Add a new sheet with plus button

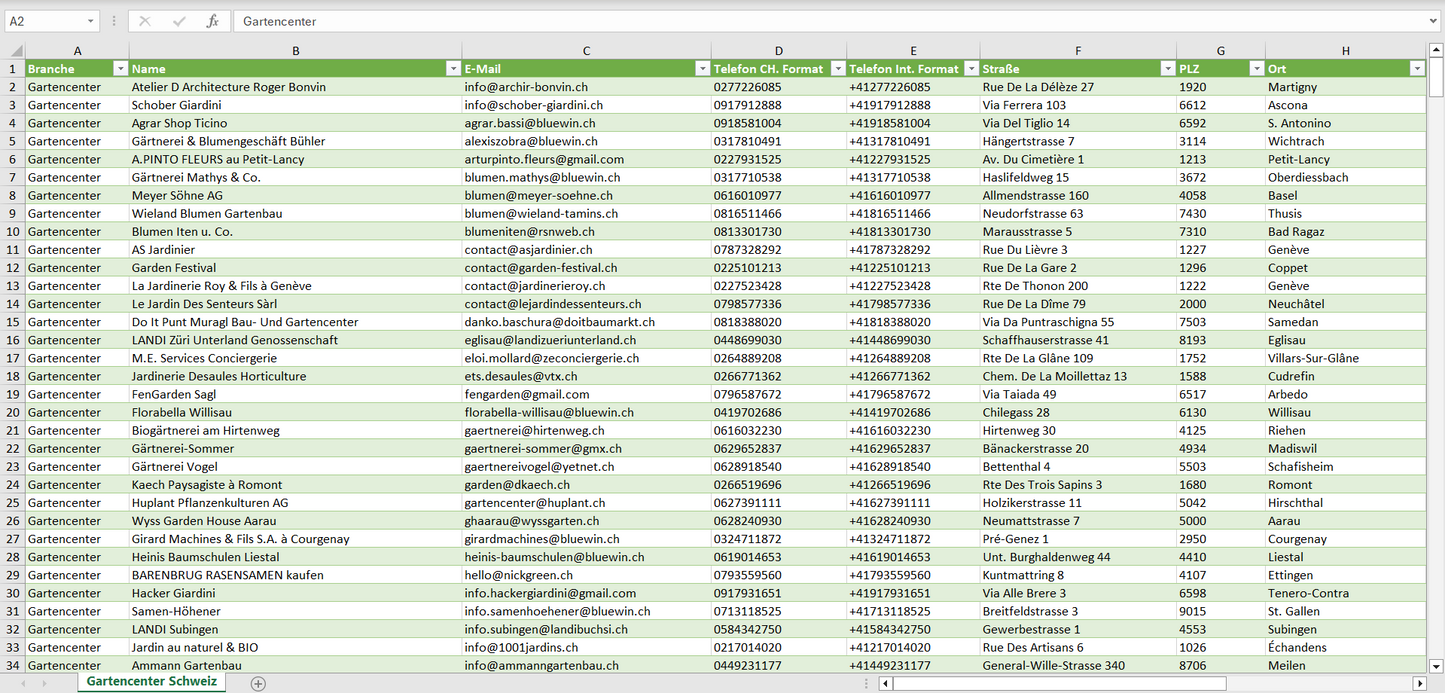(x=258, y=683)
